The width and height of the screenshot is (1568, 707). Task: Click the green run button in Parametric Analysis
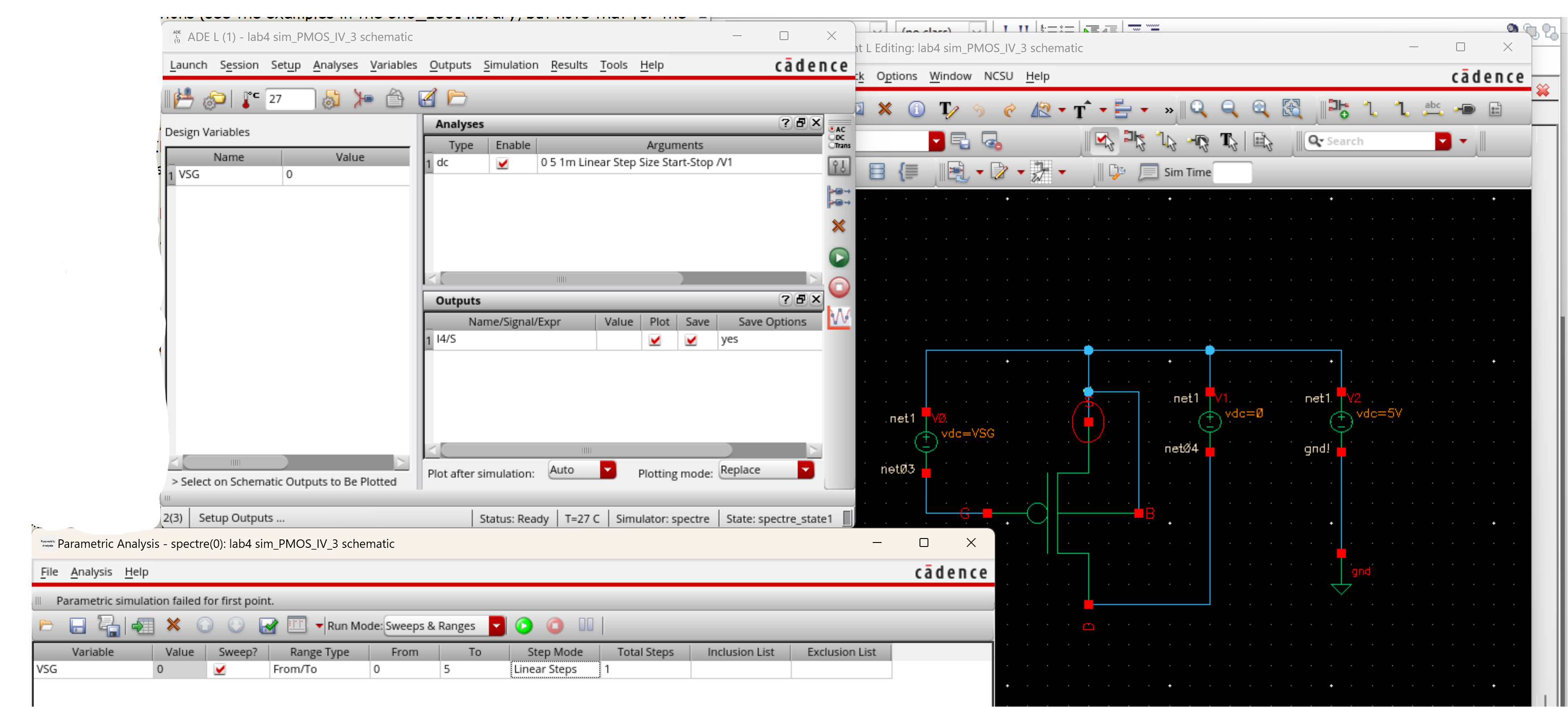click(x=523, y=625)
